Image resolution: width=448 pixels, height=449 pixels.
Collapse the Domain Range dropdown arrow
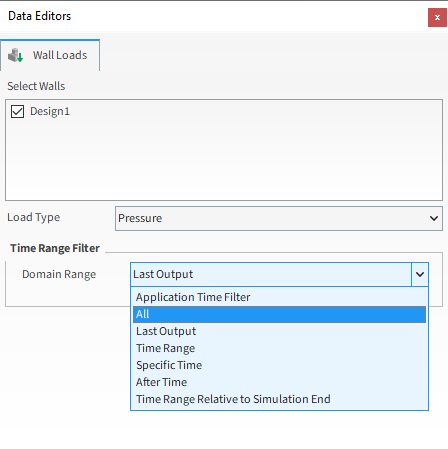(420, 274)
